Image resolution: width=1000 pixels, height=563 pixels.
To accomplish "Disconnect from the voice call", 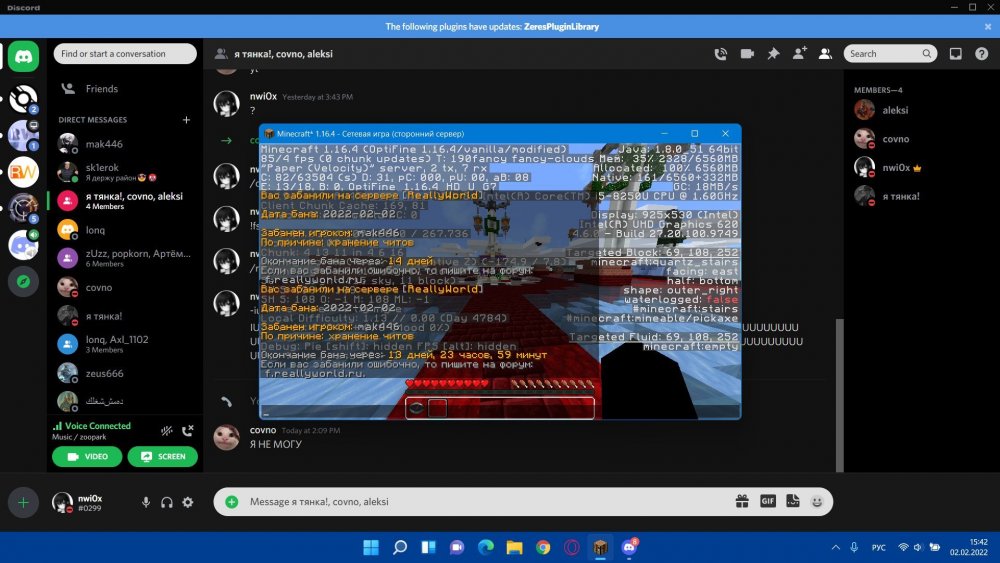I will [x=188, y=431].
